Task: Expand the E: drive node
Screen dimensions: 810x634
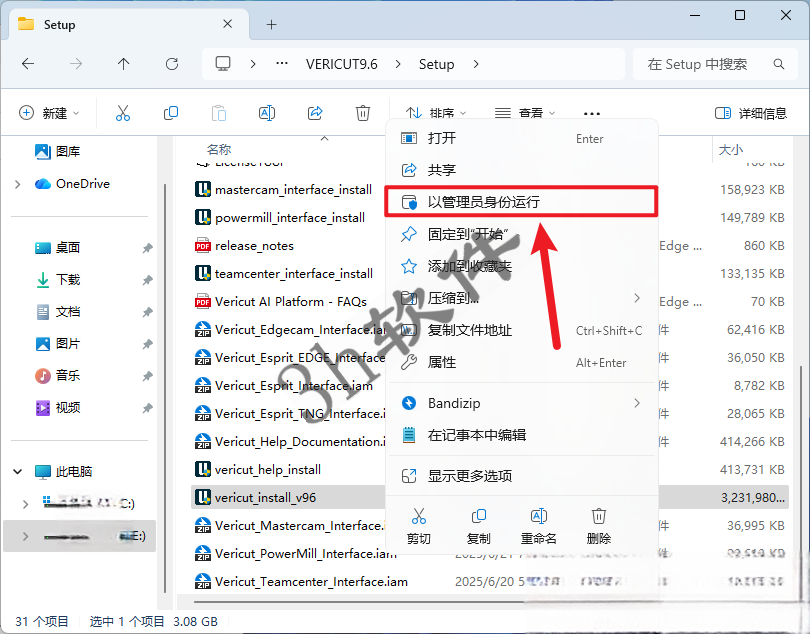Action: pyautogui.click(x=25, y=536)
